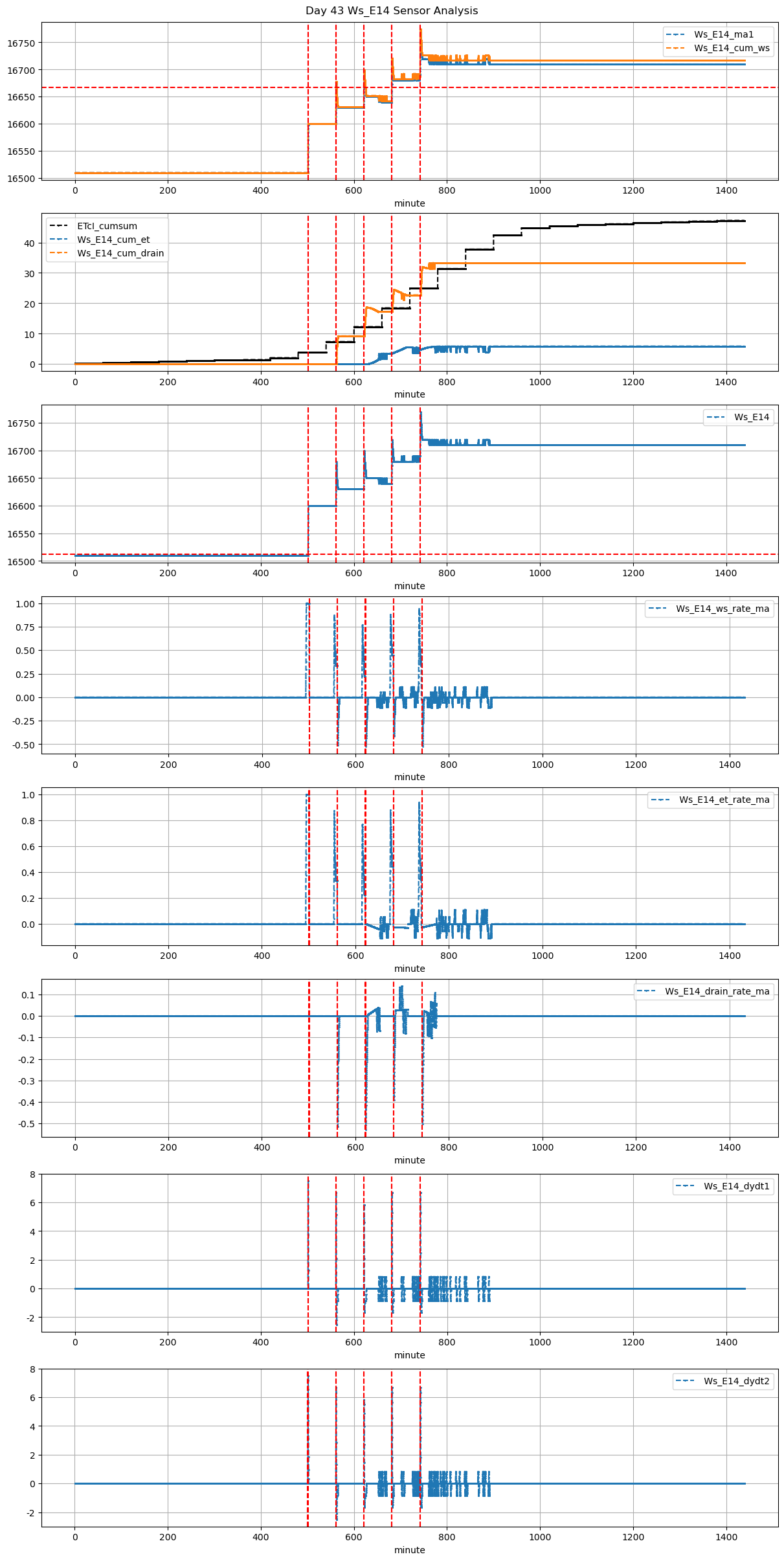Click the black dashed sample beside ETcI_cumsum
The width and height of the screenshot is (784, 1561).
click(x=58, y=226)
